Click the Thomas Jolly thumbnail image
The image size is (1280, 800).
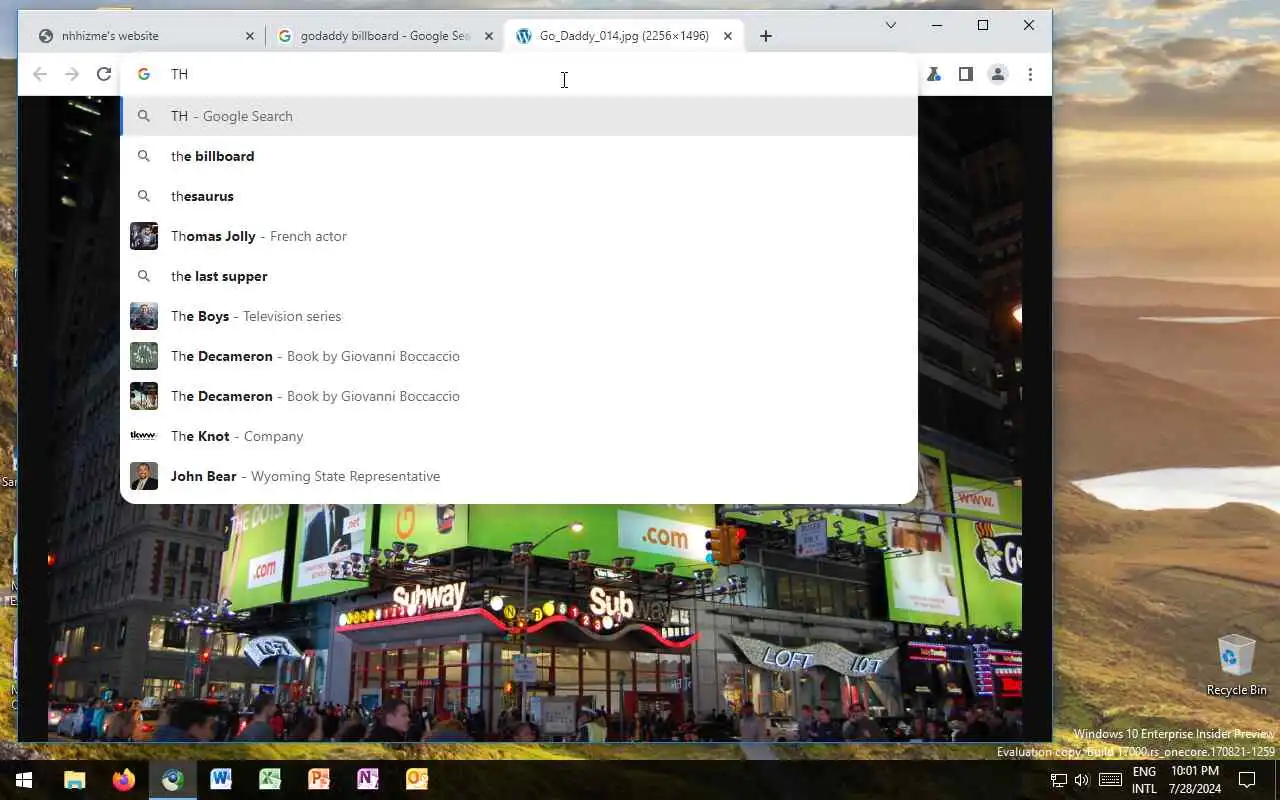[x=144, y=236]
